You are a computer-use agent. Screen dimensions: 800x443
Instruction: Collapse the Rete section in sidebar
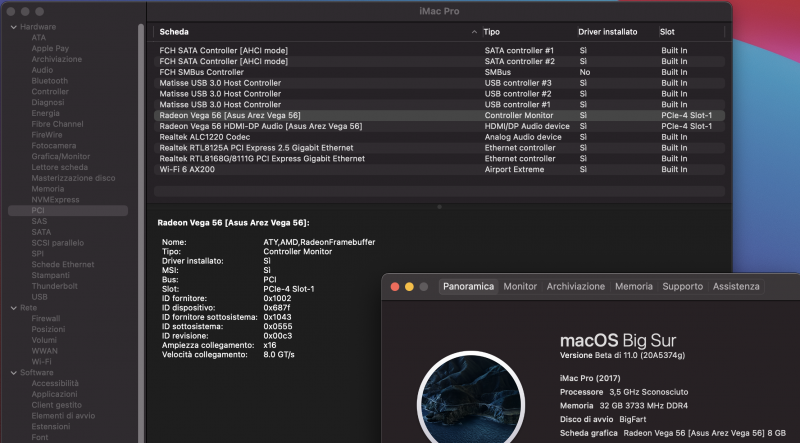pyautogui.click(x=14, y=308)
